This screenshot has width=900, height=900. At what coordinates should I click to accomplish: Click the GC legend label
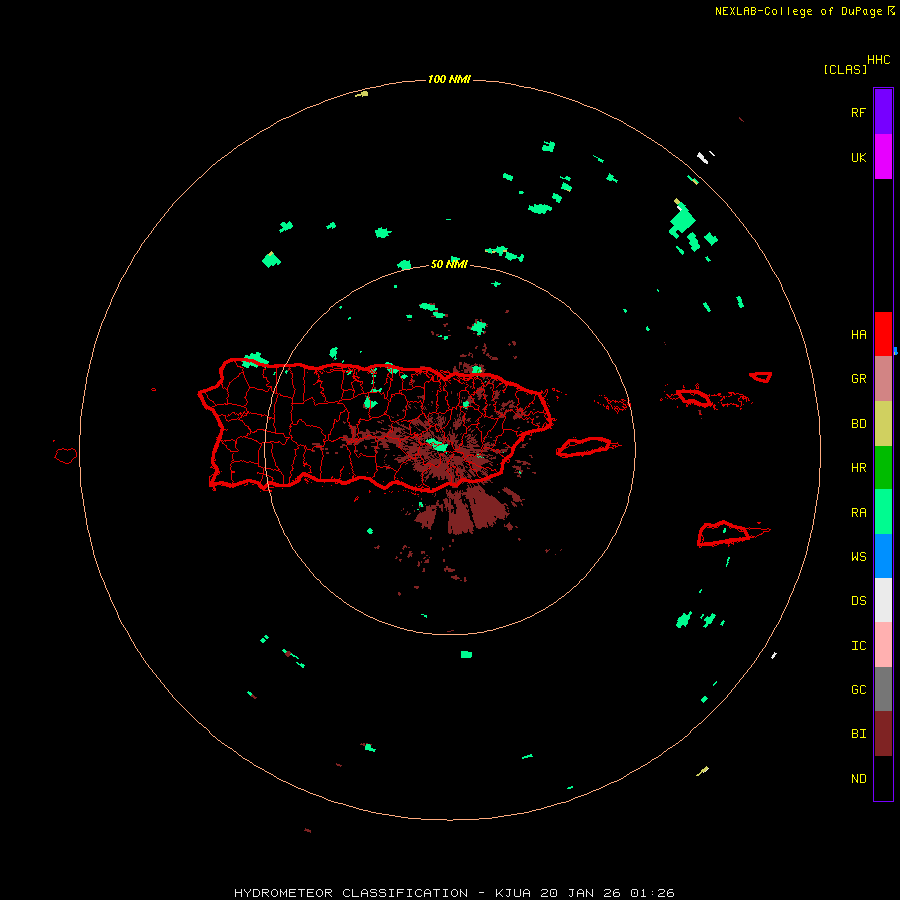click(858, 689)
